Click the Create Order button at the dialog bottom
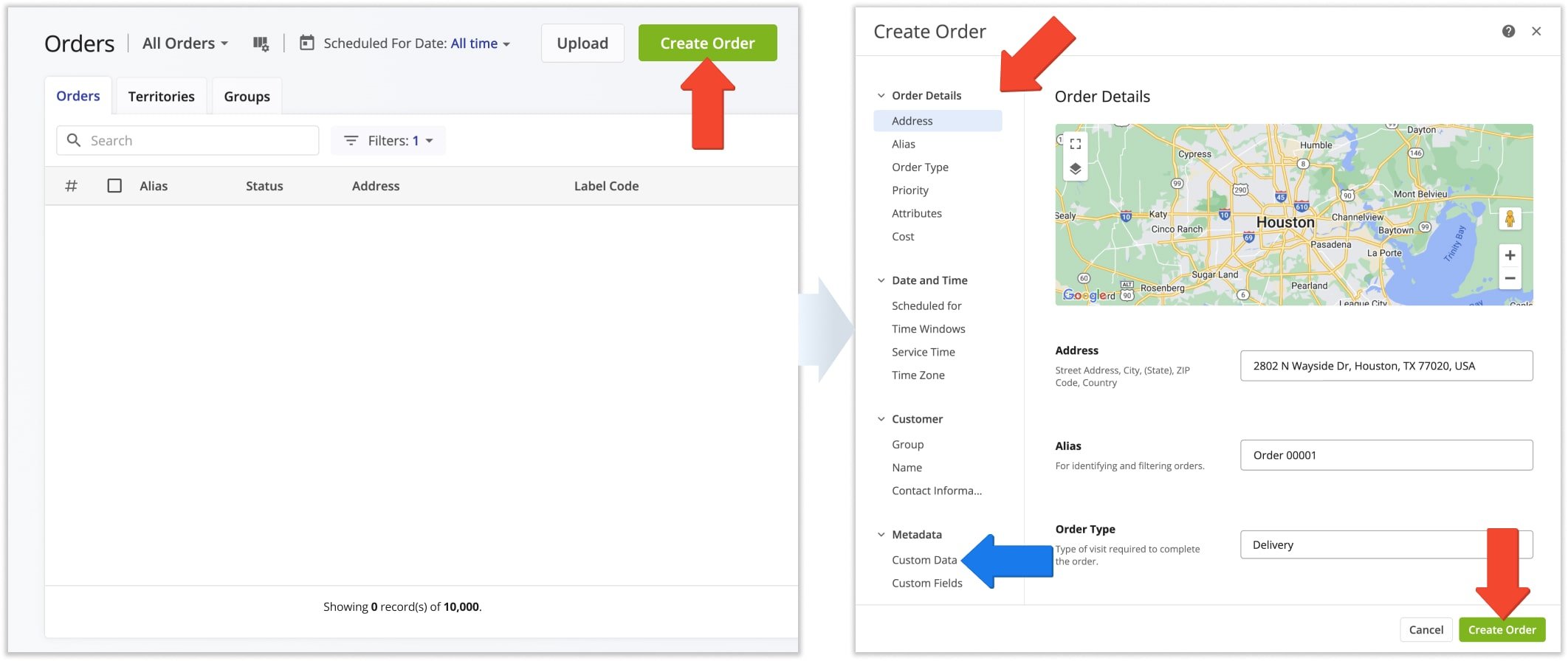The image size is (1568, 661). click(x=1502, y=629)
